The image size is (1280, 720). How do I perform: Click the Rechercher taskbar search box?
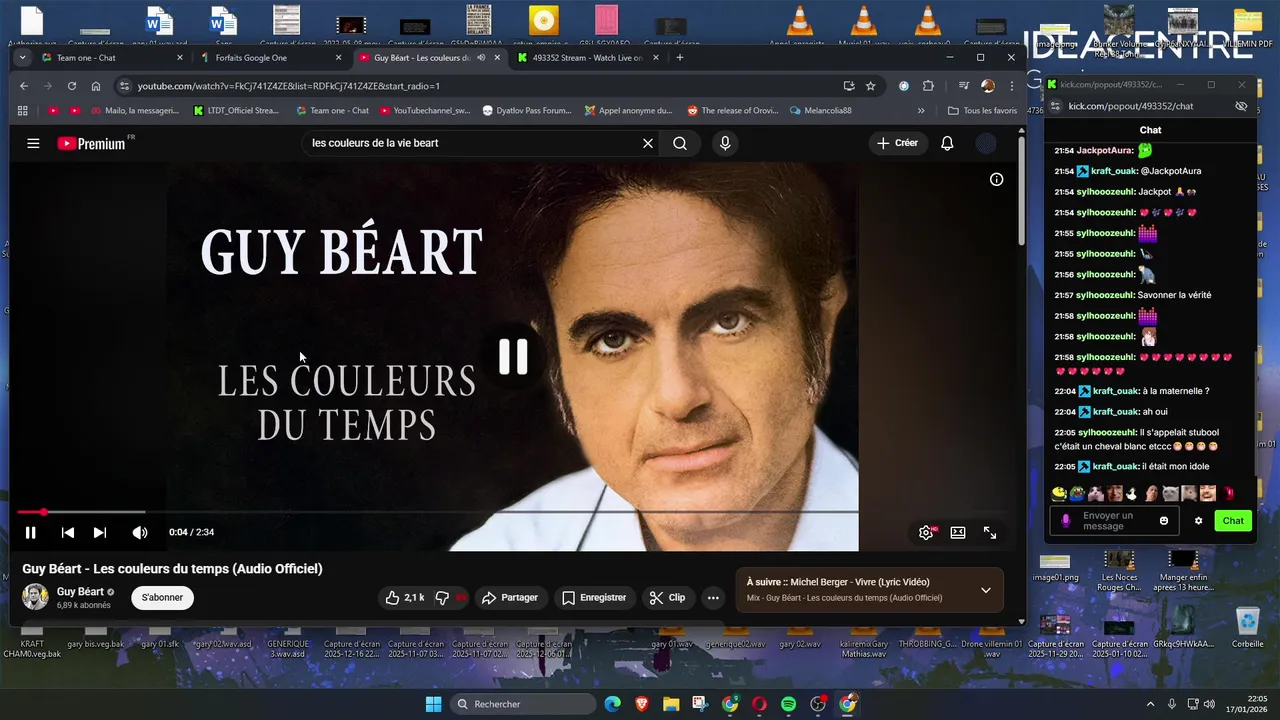click(x=521, y=704)
